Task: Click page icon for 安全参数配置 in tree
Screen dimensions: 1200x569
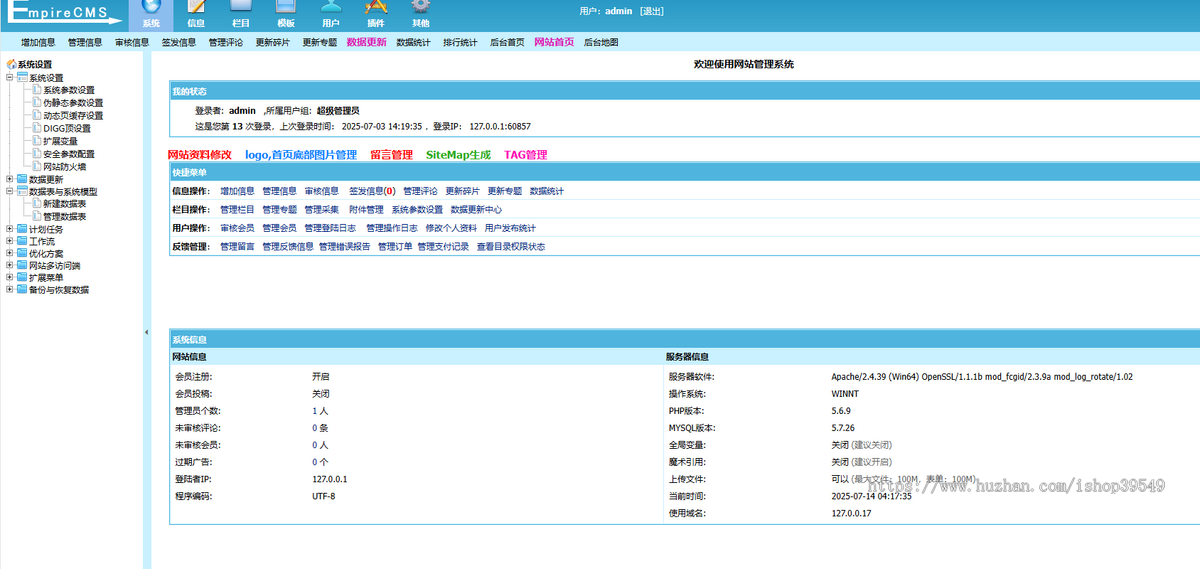Action: tap(36, 155)
